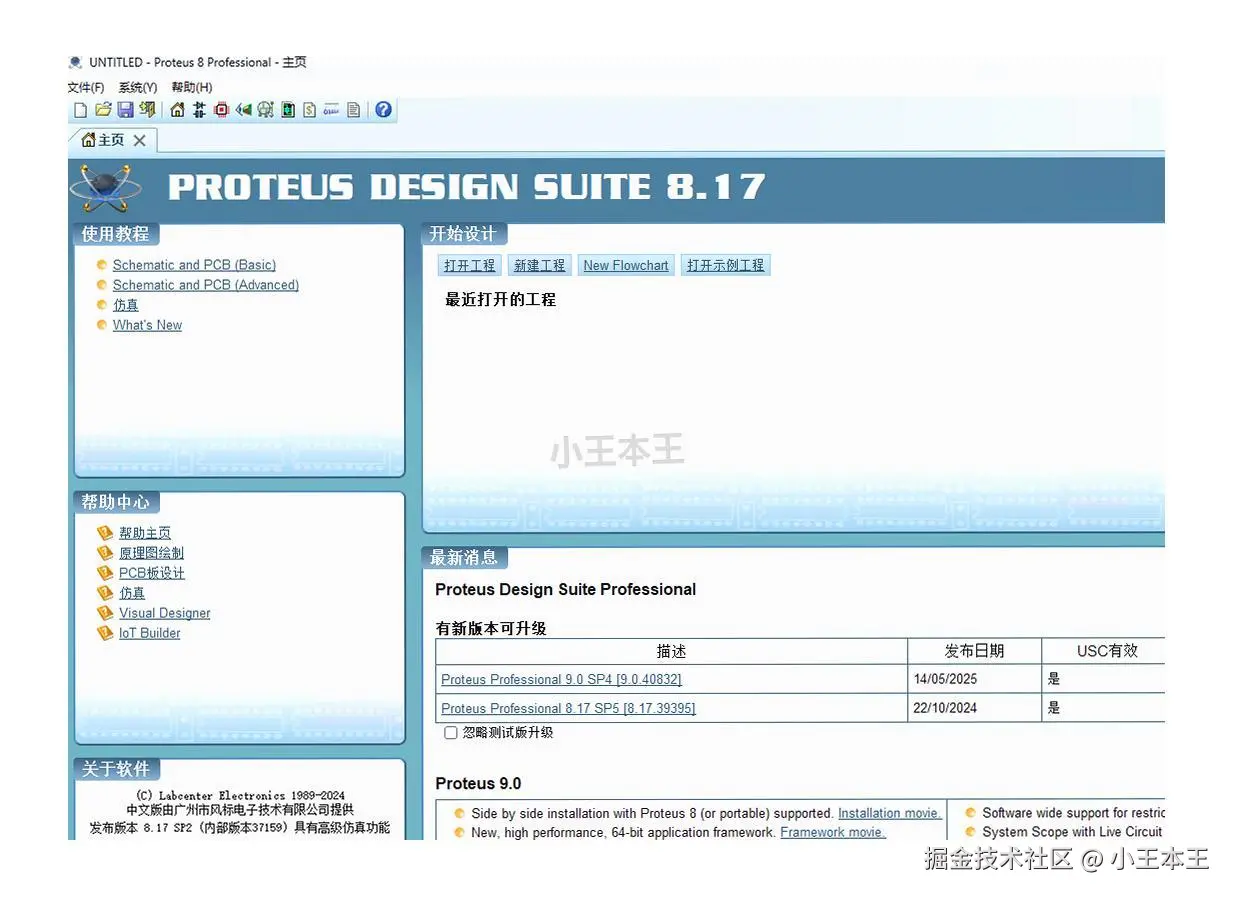Image resolution: width=1234 pixels, height=897 pixels.
Task: Open the Bill of Materials dollar icon
Action: (x=309, y=110)
